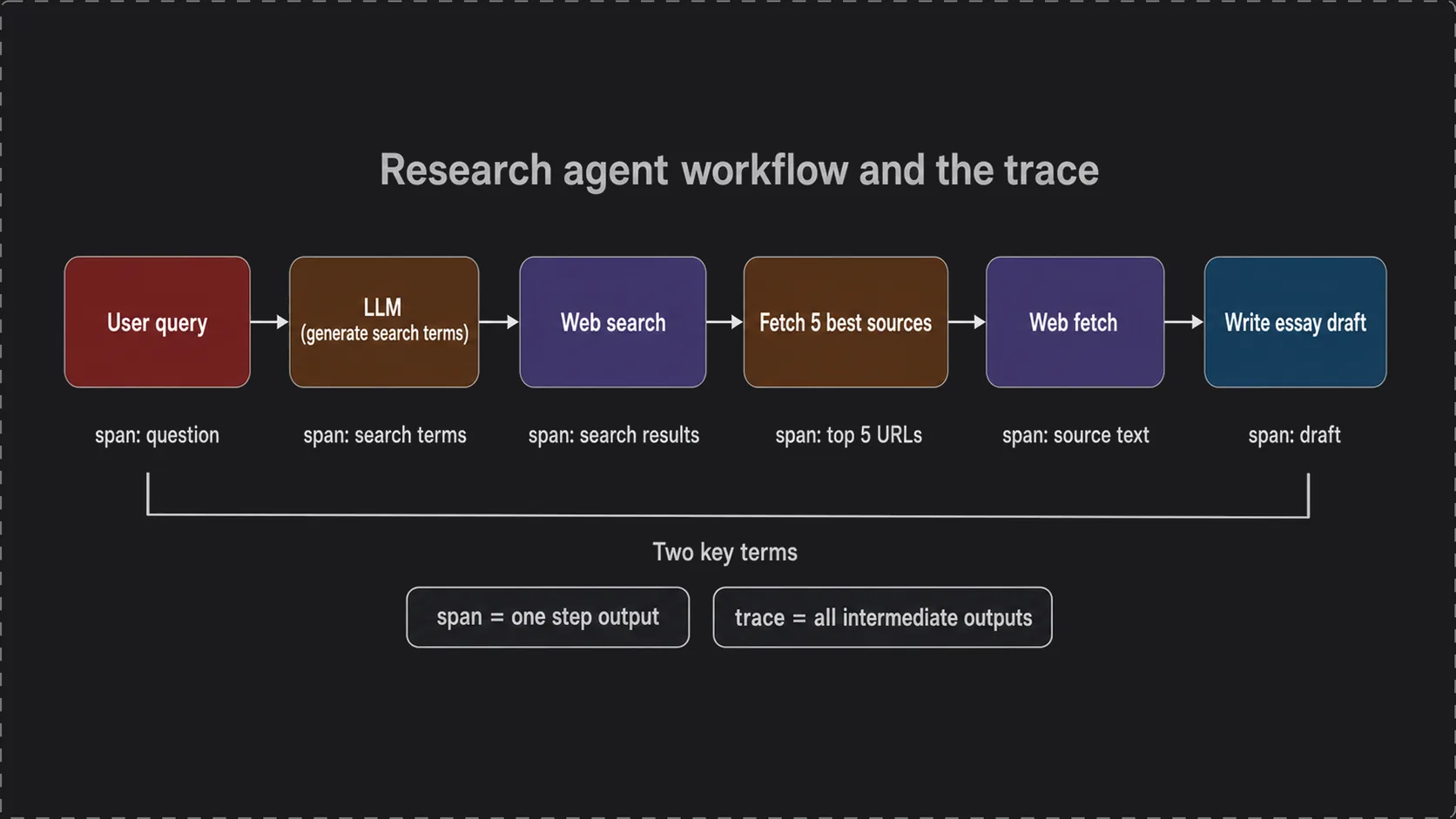
Task: Click the 'span: search terms' label
Action: coord(385,435)
